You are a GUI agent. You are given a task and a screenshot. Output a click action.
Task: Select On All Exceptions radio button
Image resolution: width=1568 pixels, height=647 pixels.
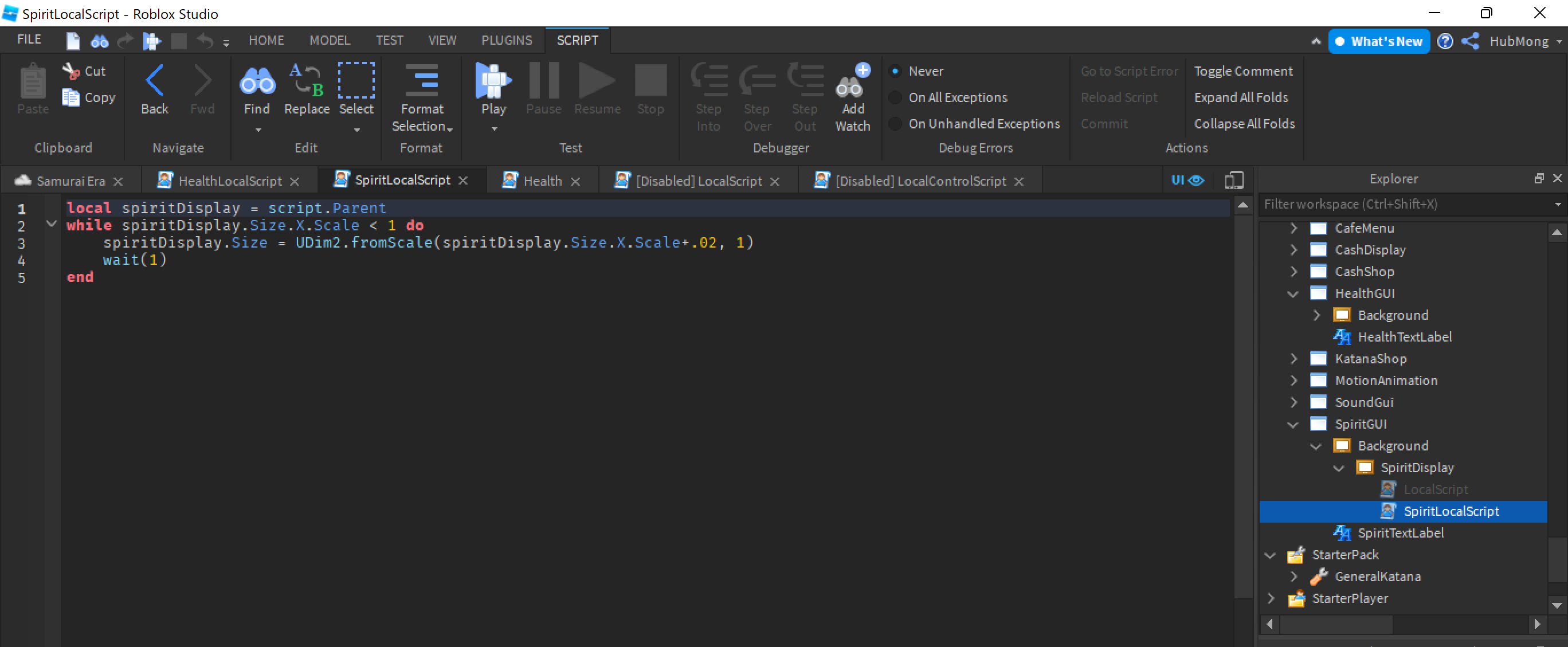click(x=895, y=97)
